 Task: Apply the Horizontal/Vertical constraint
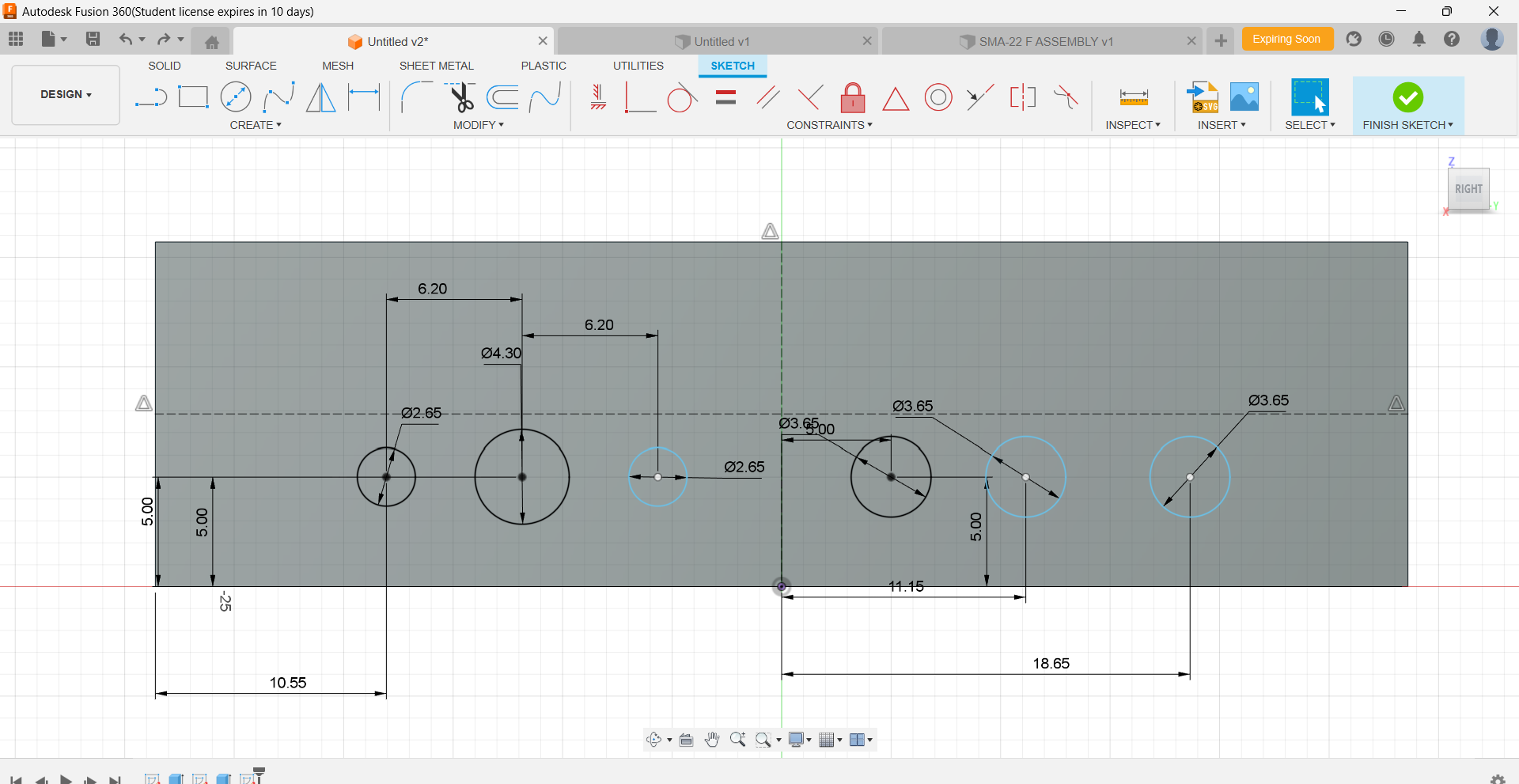598,97
